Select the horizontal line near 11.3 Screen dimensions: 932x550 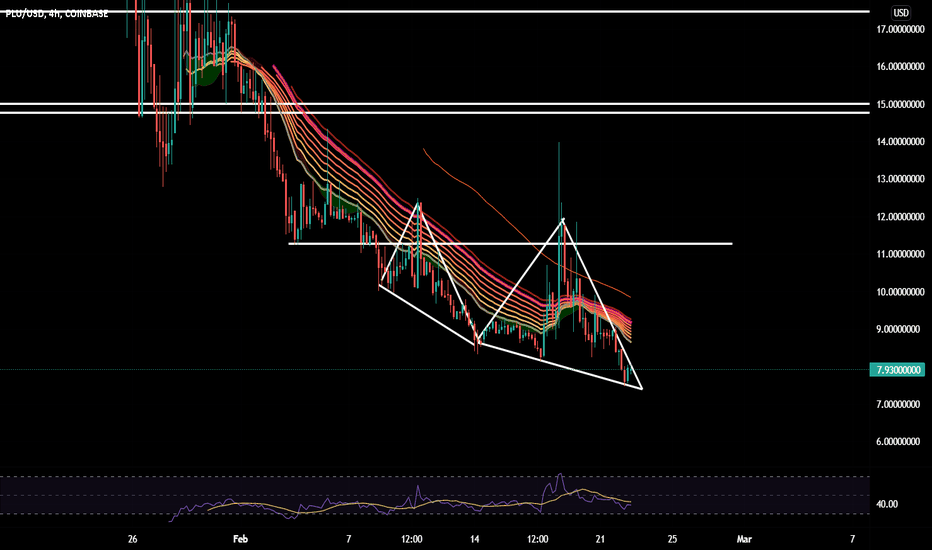[510, 244]
